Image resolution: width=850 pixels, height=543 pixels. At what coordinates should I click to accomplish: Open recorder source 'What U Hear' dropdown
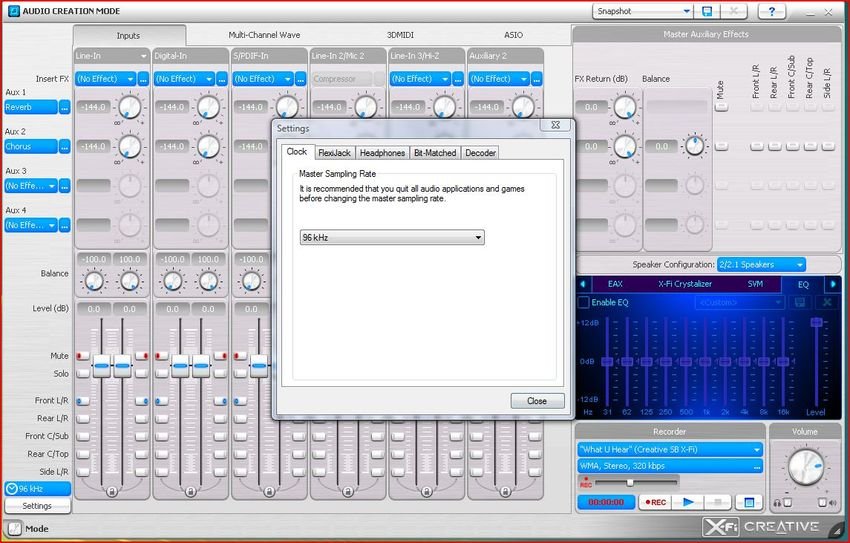pyautogui.click(x=670, y=449)
